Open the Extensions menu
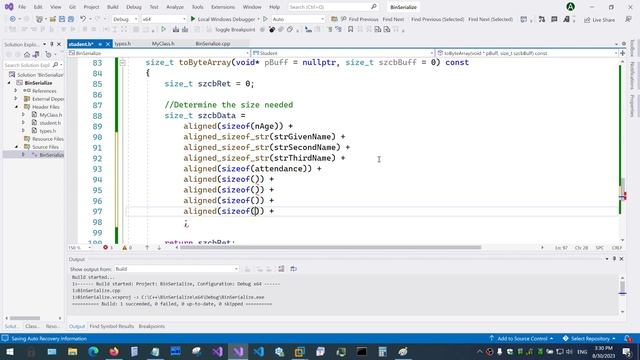The width and height of the screenshot is (640, 360). [x=223, y=7]
